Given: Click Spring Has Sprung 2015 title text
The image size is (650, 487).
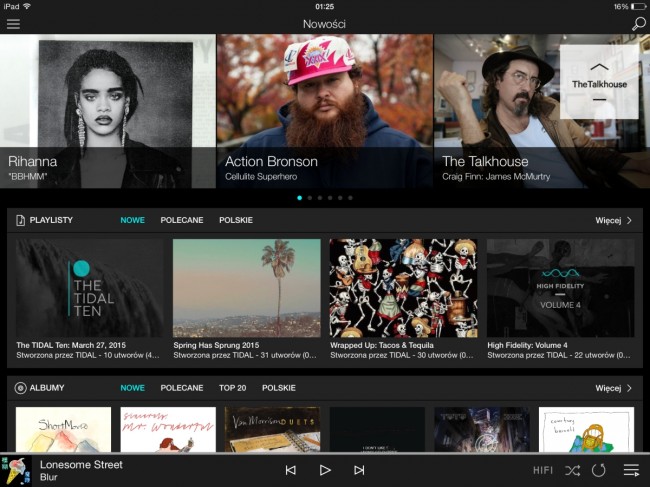Looking at the screenshot, I should point(216,345).
